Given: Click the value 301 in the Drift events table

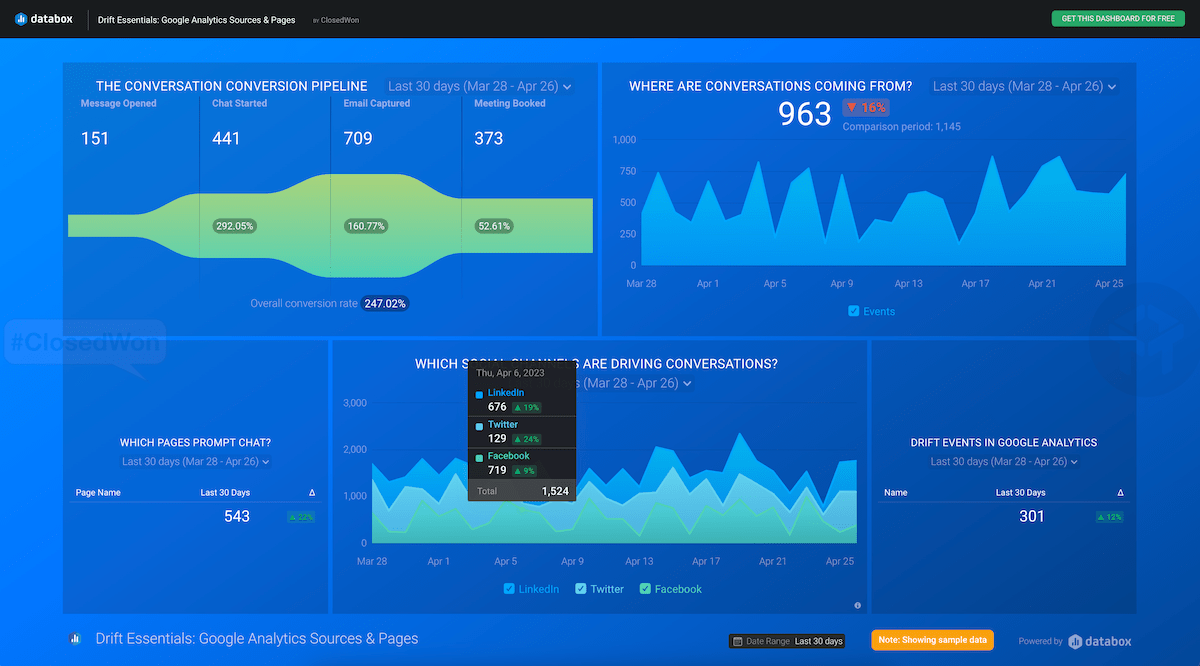Looking at the screenshot, I should coord(1031,517).
